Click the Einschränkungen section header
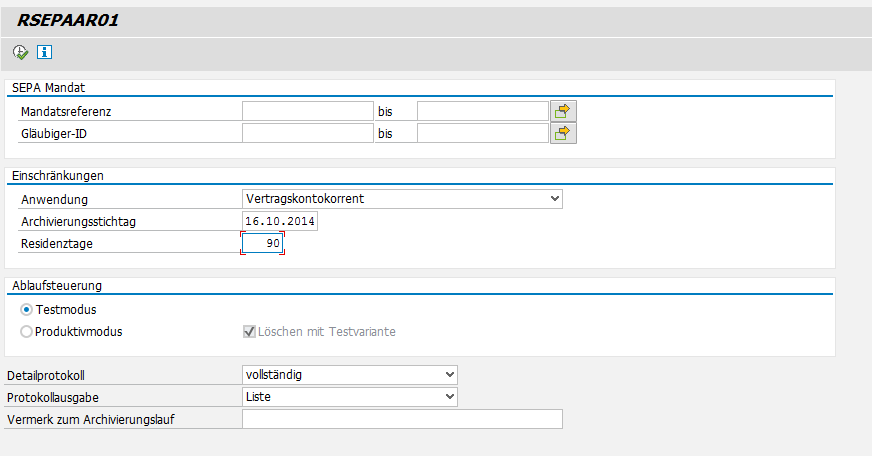Image resolution: width=872 pixels, height=456 pixels. [x=58, y=176]
